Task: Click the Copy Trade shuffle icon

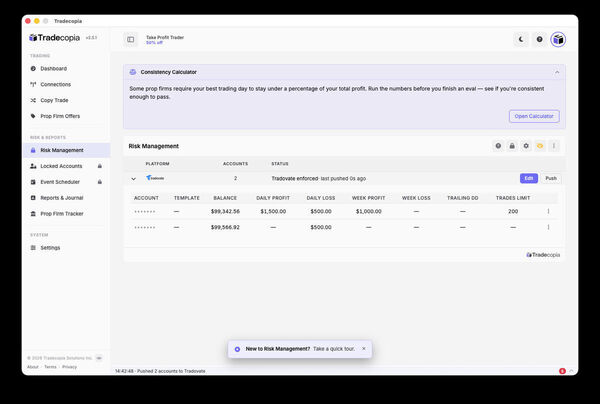Action: pyautogui.click(x=33, y=100)
